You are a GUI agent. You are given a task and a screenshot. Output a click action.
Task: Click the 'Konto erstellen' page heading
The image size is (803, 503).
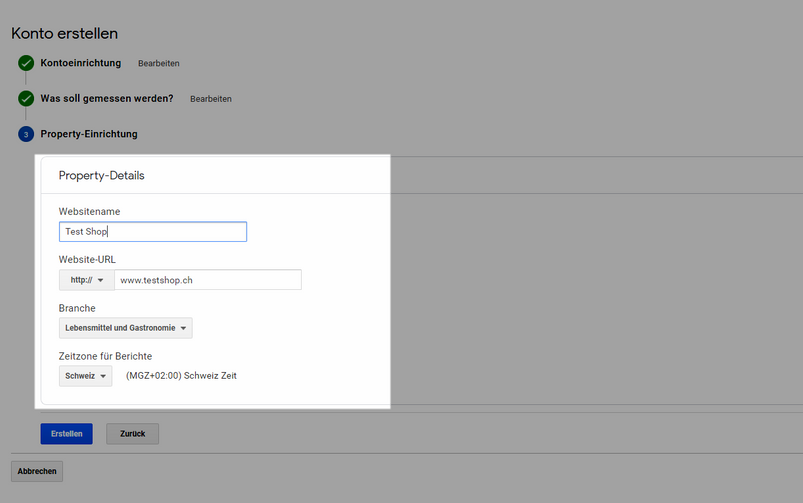[x=65, y=33]
